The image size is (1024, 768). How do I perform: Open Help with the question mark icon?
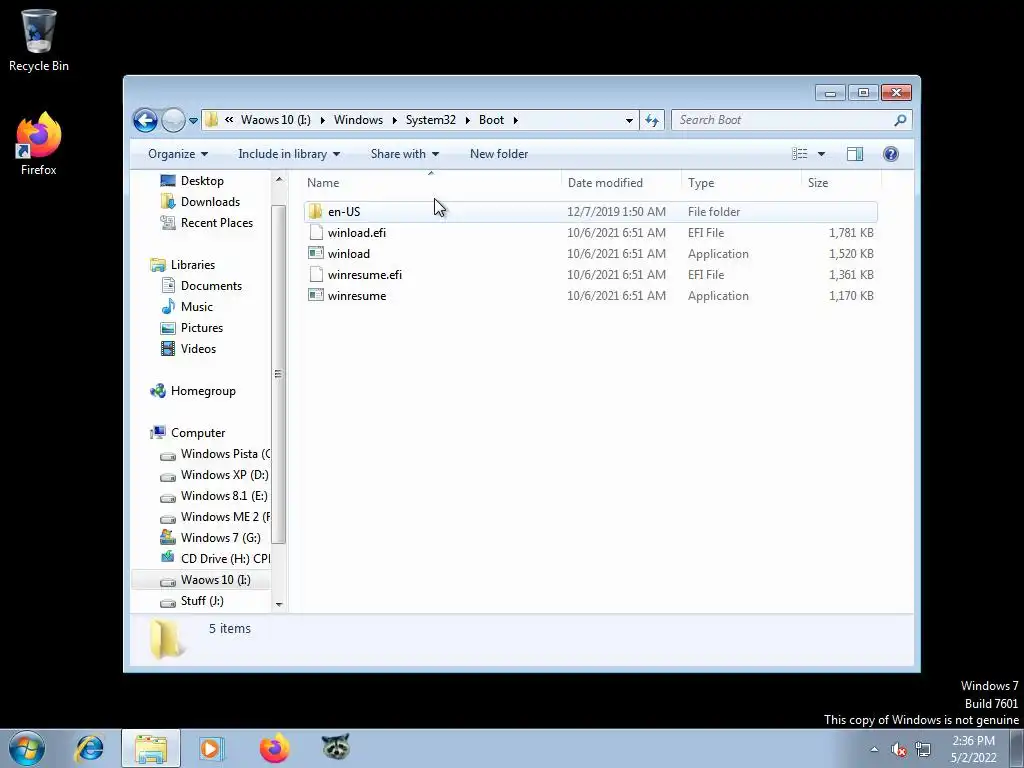pyautogui.click(x=891, y=154)
